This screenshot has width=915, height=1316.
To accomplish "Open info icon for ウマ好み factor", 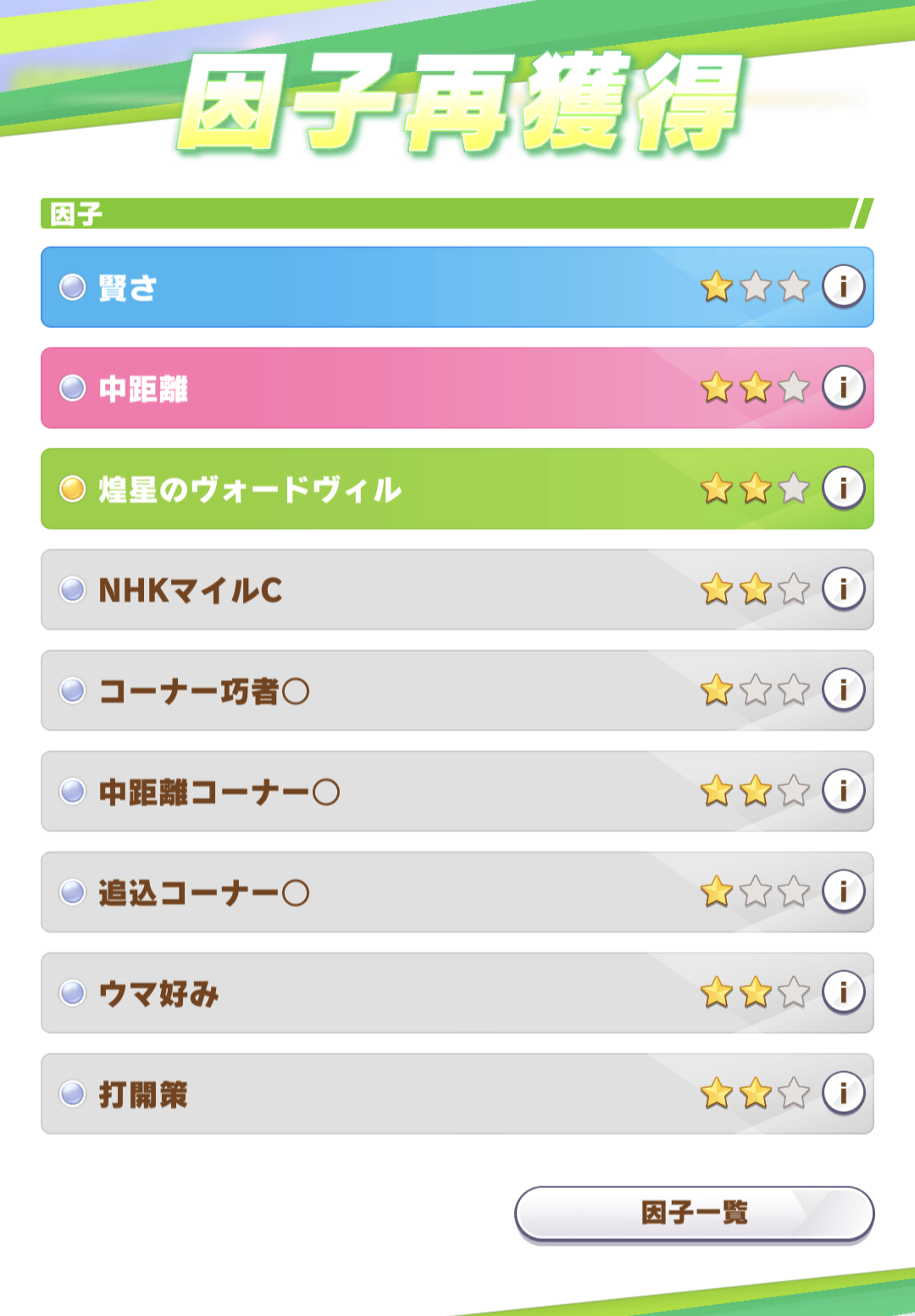I will [x=843, y=992].
